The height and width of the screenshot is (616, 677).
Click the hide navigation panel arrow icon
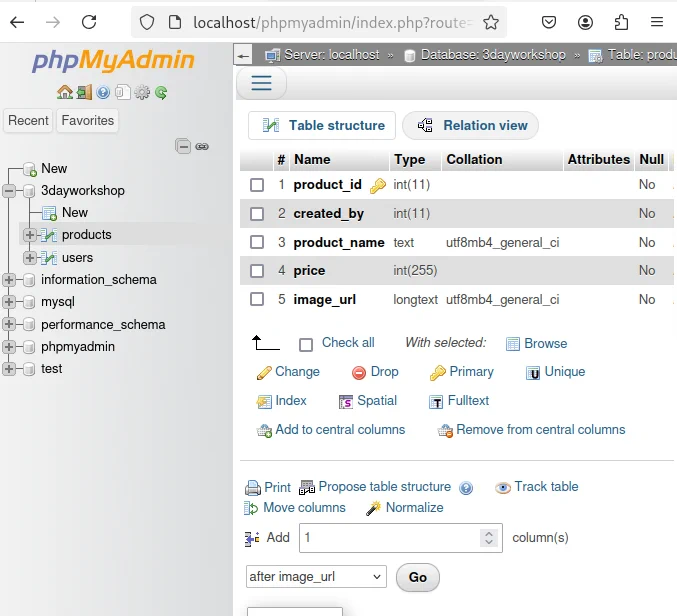point(243,56)
